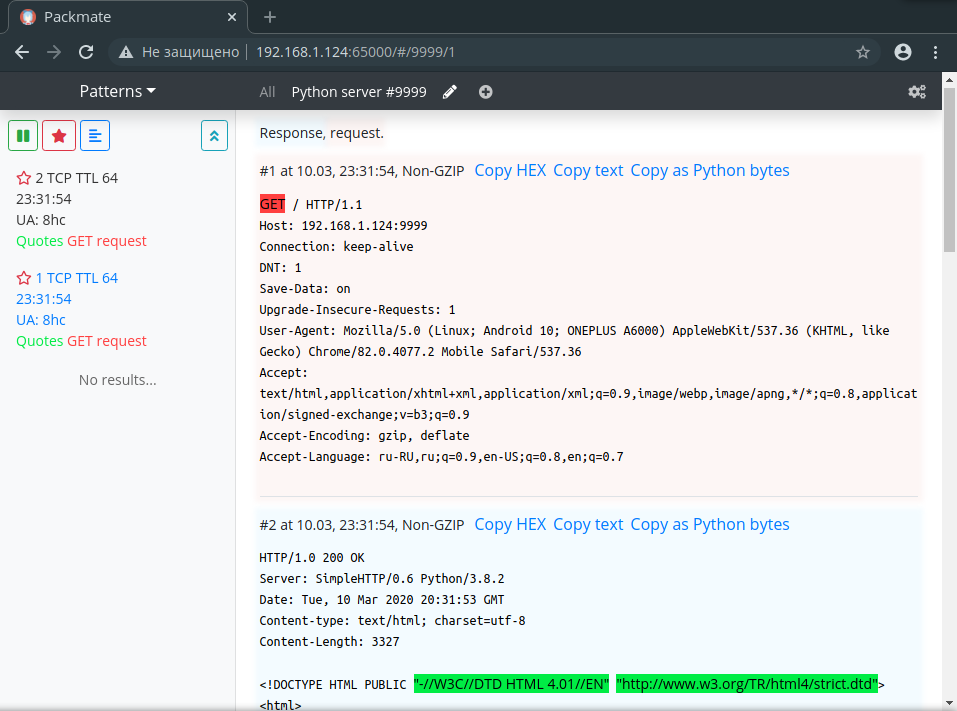Select Python server #9999 service tab
The image size is (957, 711).
coord(358,92)
